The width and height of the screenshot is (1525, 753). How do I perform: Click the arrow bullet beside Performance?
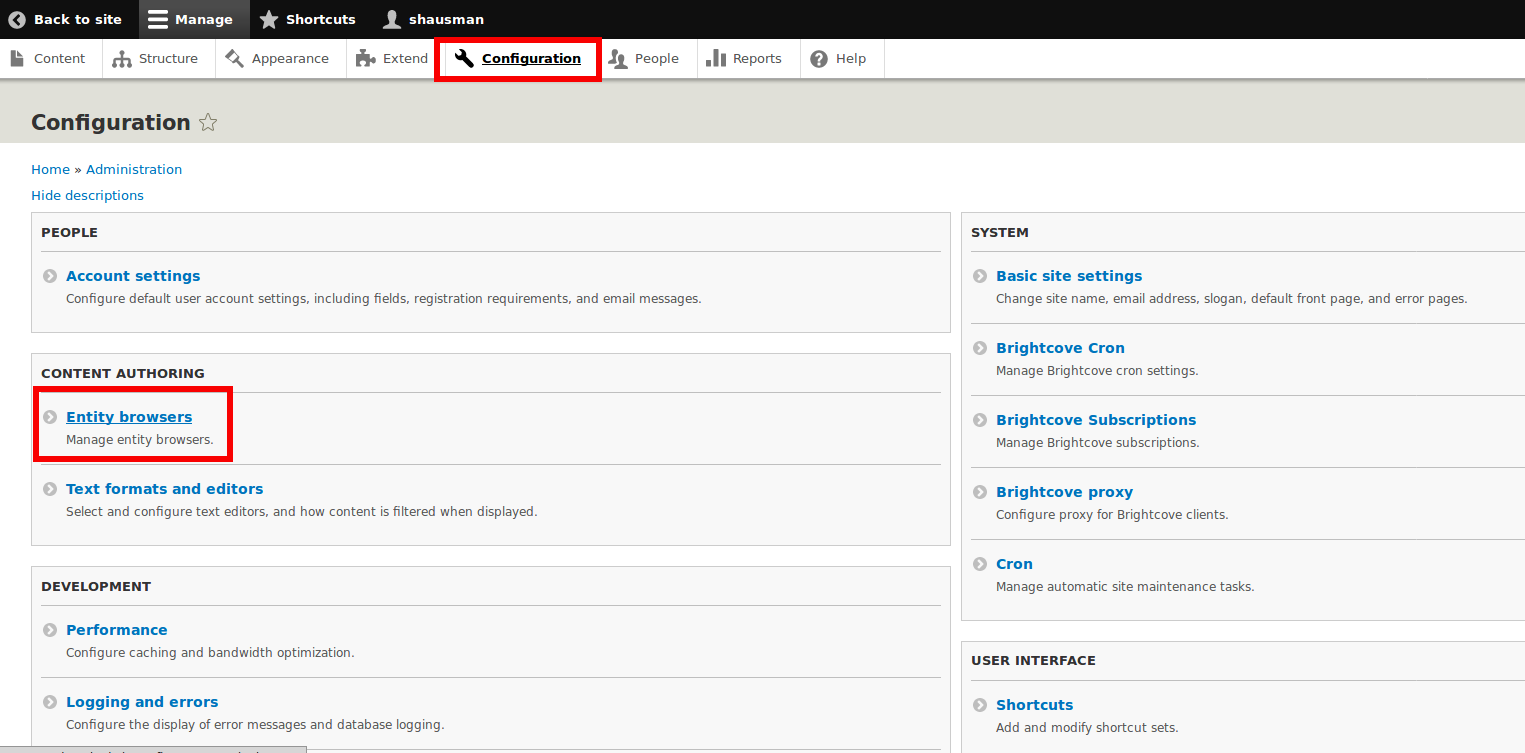(x=50, y=630)
